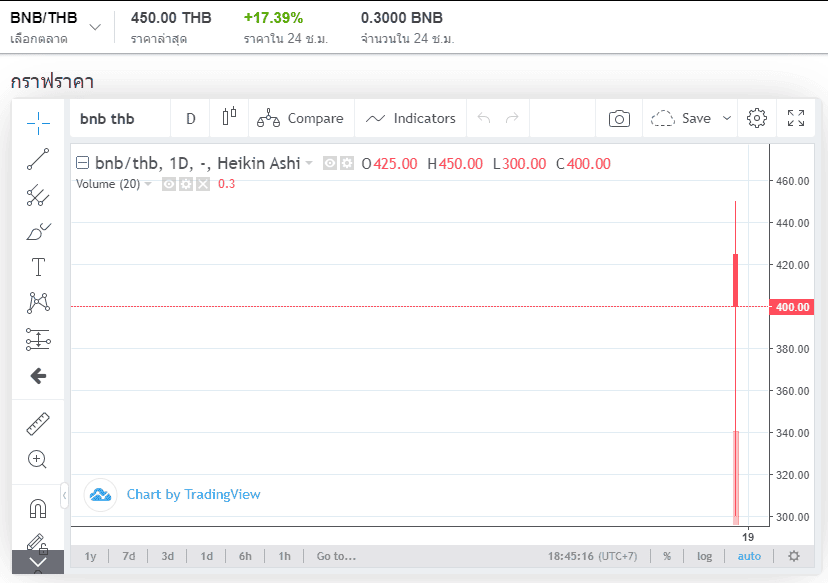Image resolution: width=828 pixels, height=583 pixels.
Task: Open the Indicators menu
Action: [410, 118]
